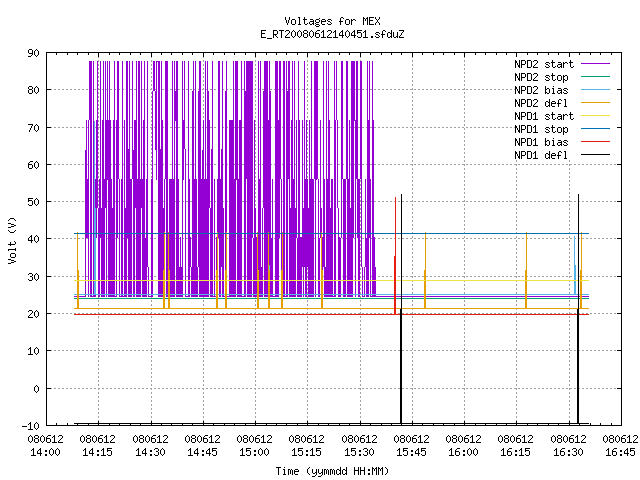Click the y-axis value 30
Viewport: 640px width, 480px height.
pyautogui.click(x=33, y=277)
